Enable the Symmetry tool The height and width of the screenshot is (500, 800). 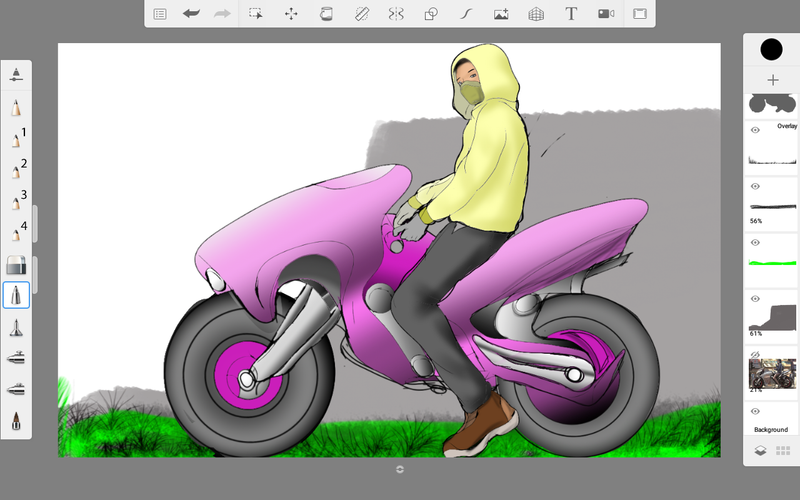(x=396, y=14)
